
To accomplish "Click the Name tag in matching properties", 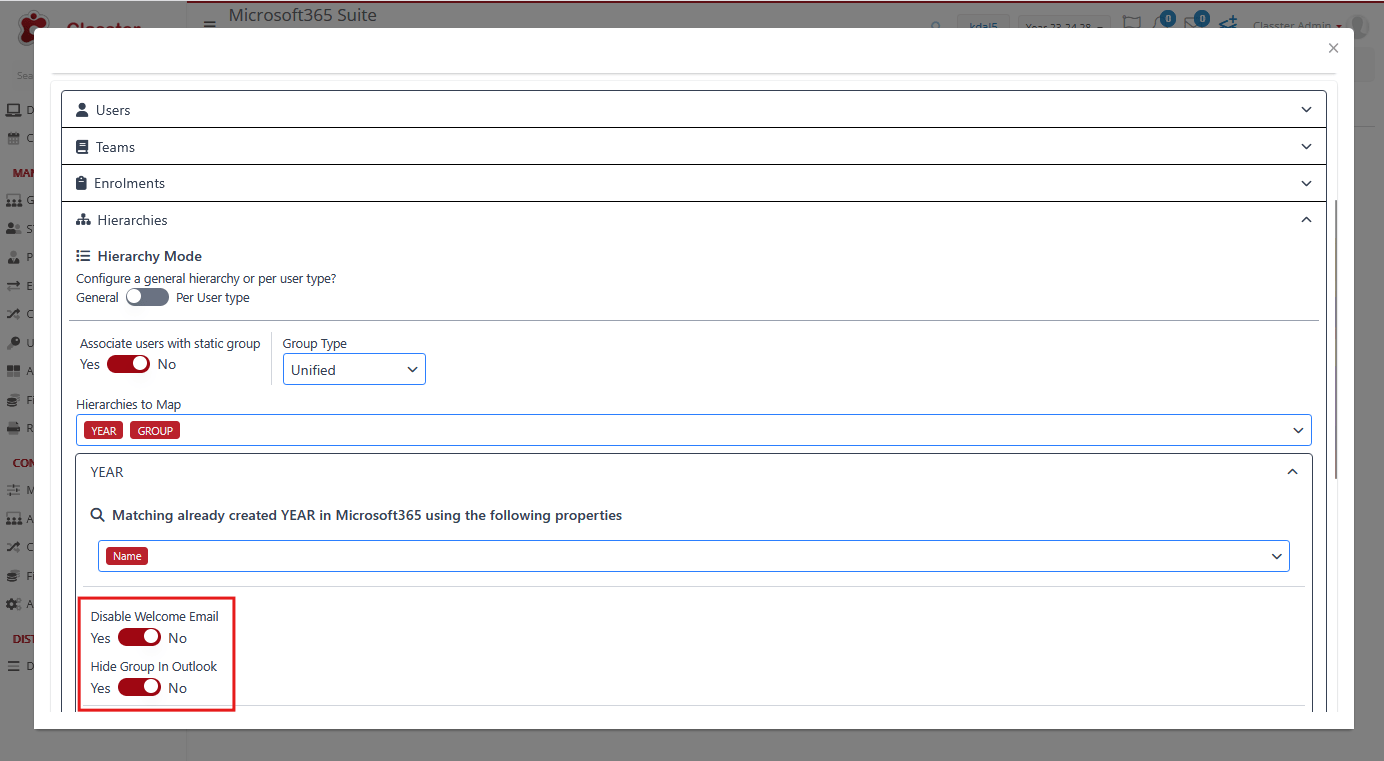I will (x=127, y=556).
